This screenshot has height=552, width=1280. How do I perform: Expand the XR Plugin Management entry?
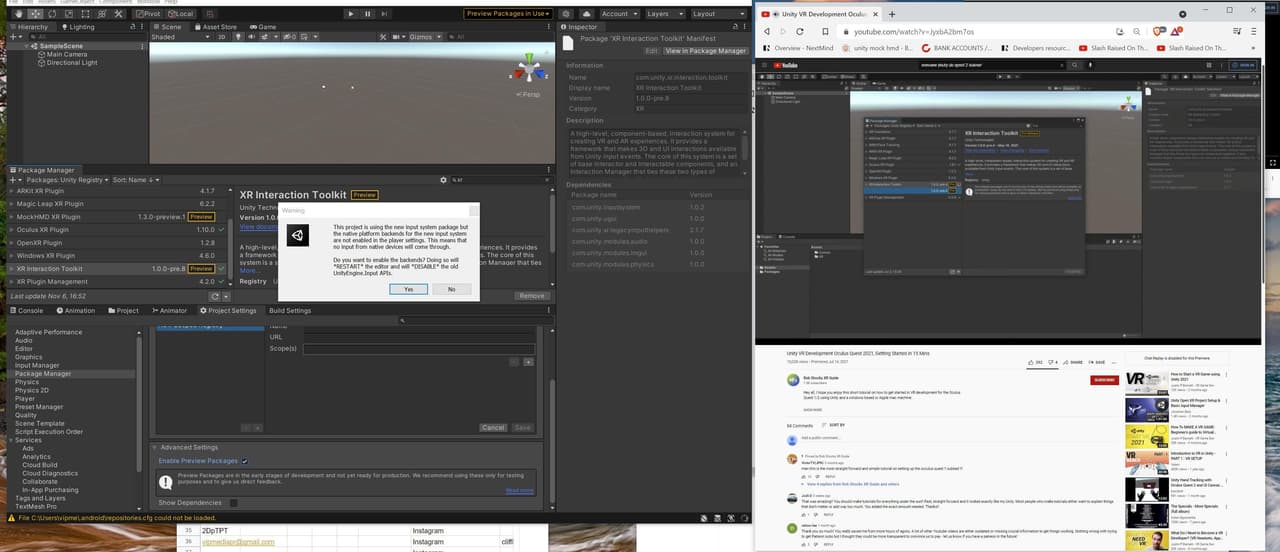click(x=12, y=282)
